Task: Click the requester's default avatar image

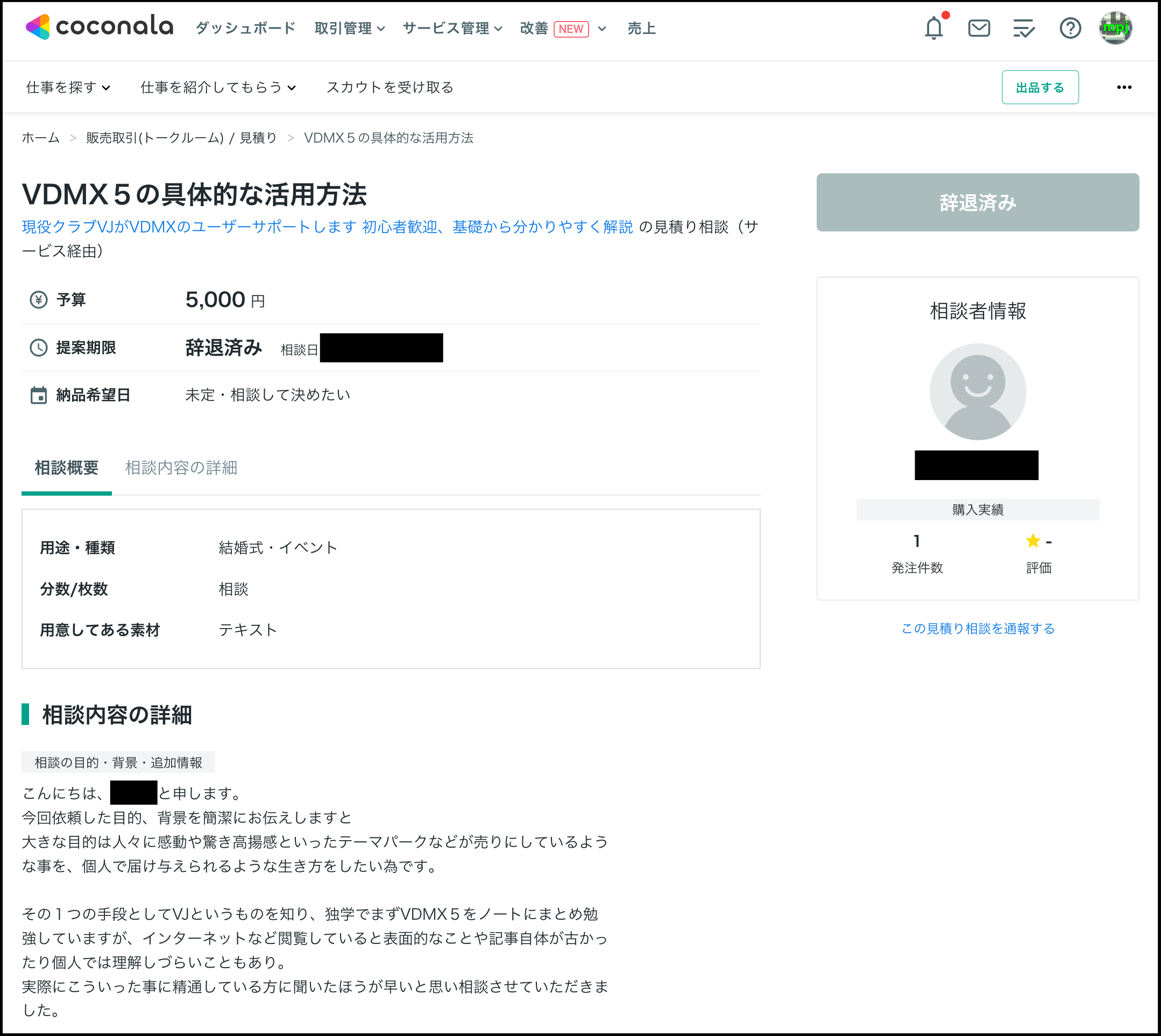Action: coord(977,392)
